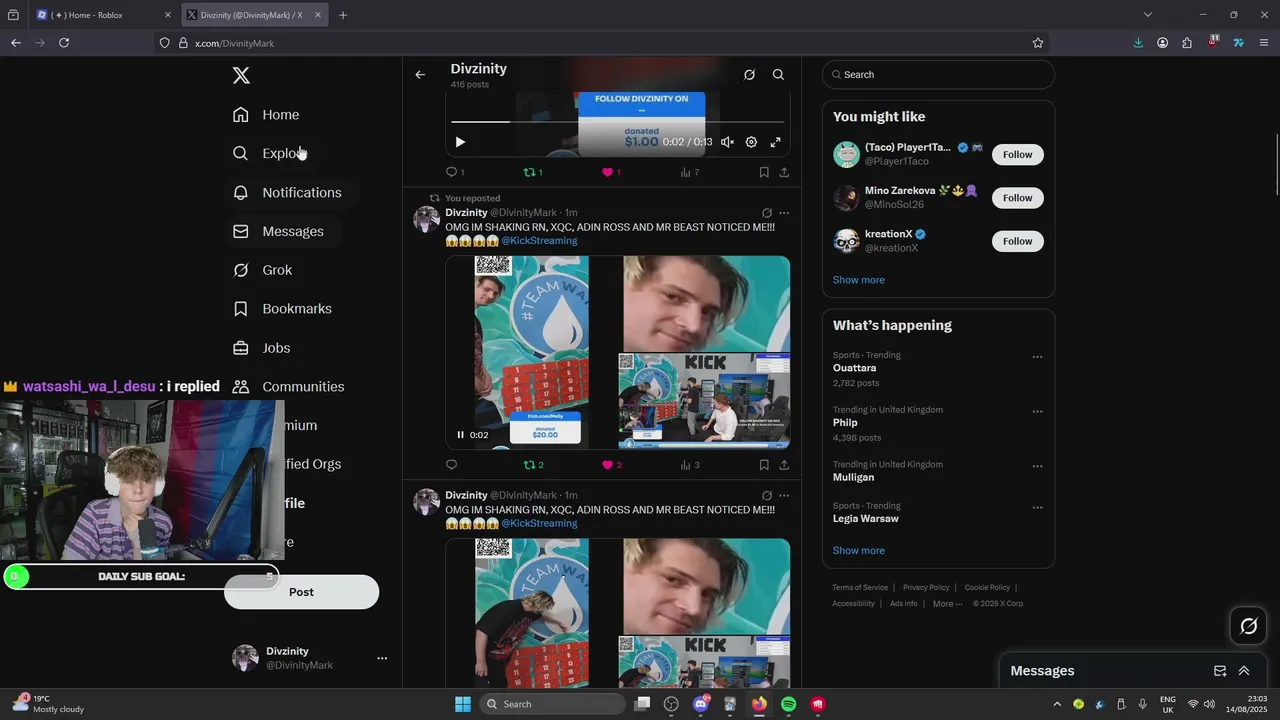This screenshot has width=1280, height=720.
Task: Open Windows Start menu
Action: [463, 704]
